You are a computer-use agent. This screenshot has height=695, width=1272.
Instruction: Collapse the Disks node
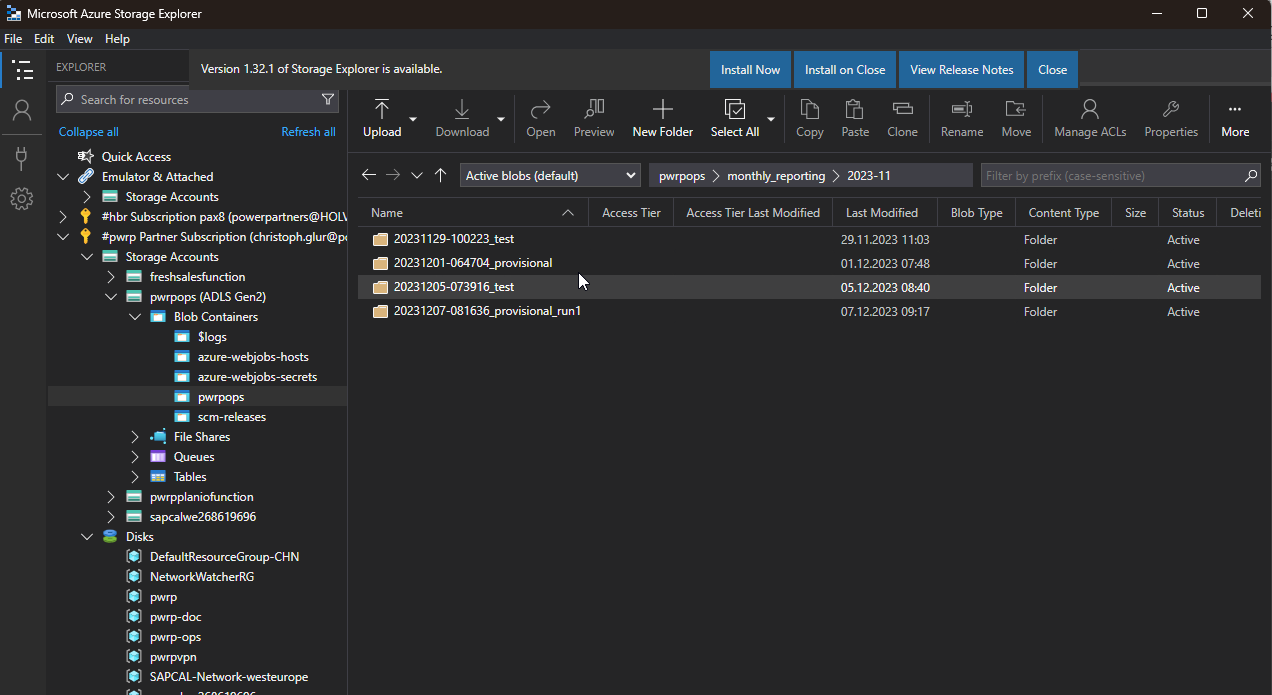coord(88,537)
